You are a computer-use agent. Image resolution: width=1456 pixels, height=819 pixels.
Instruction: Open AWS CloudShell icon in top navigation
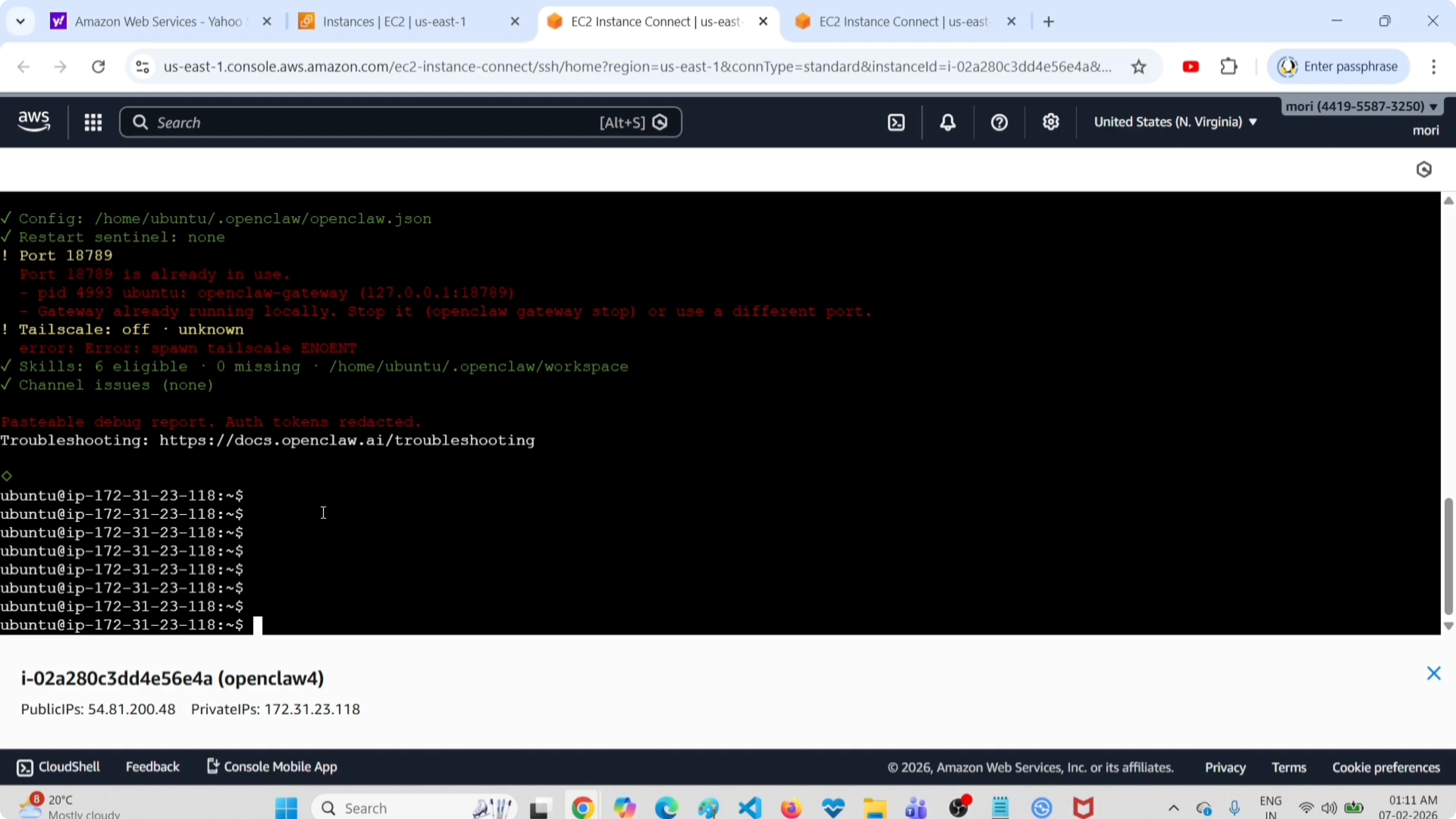coord(897,123)
